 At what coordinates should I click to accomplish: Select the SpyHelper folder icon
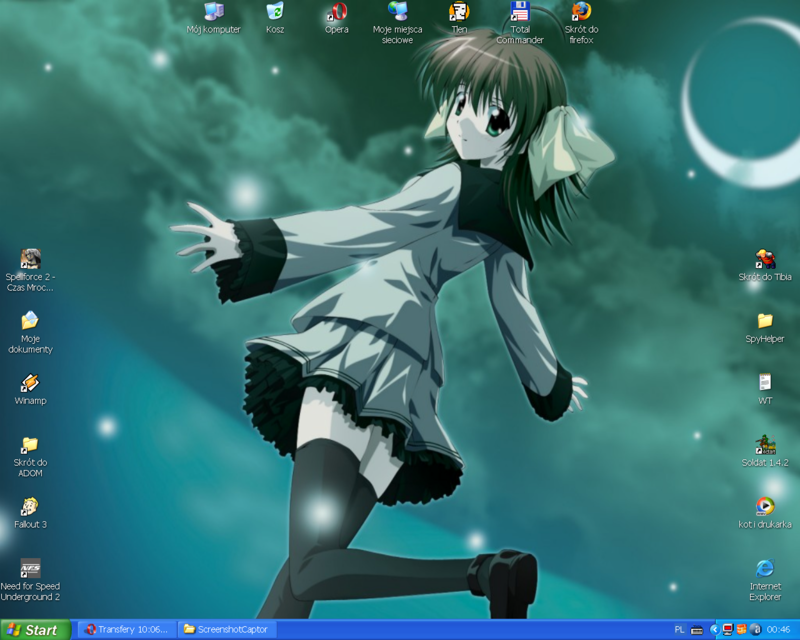[x=765, y=327]
